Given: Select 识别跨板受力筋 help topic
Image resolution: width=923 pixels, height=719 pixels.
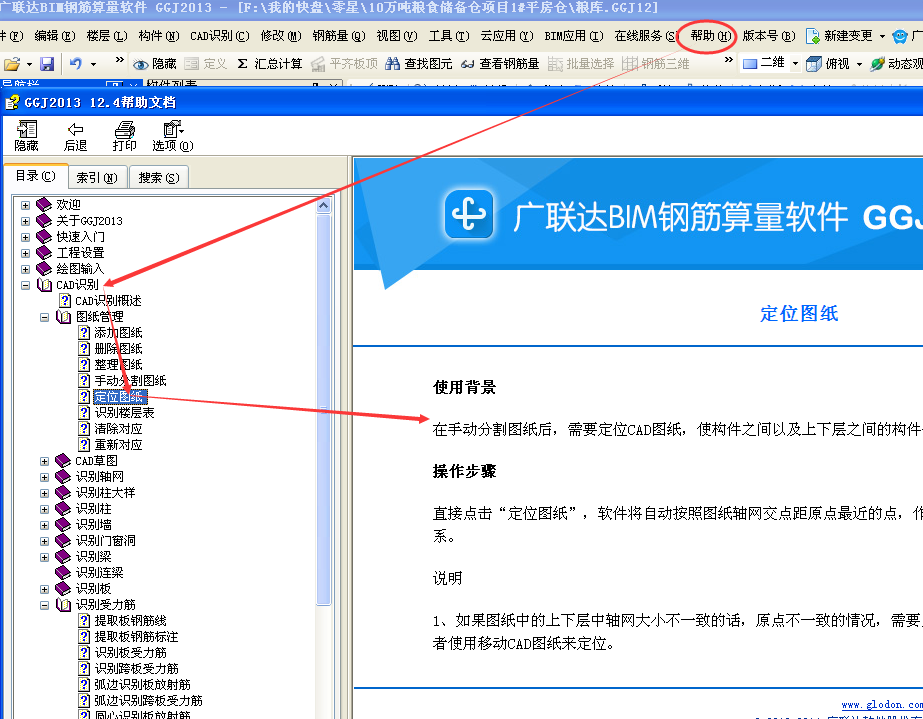Looking at the screenshot, I should (x=137, y=669).
